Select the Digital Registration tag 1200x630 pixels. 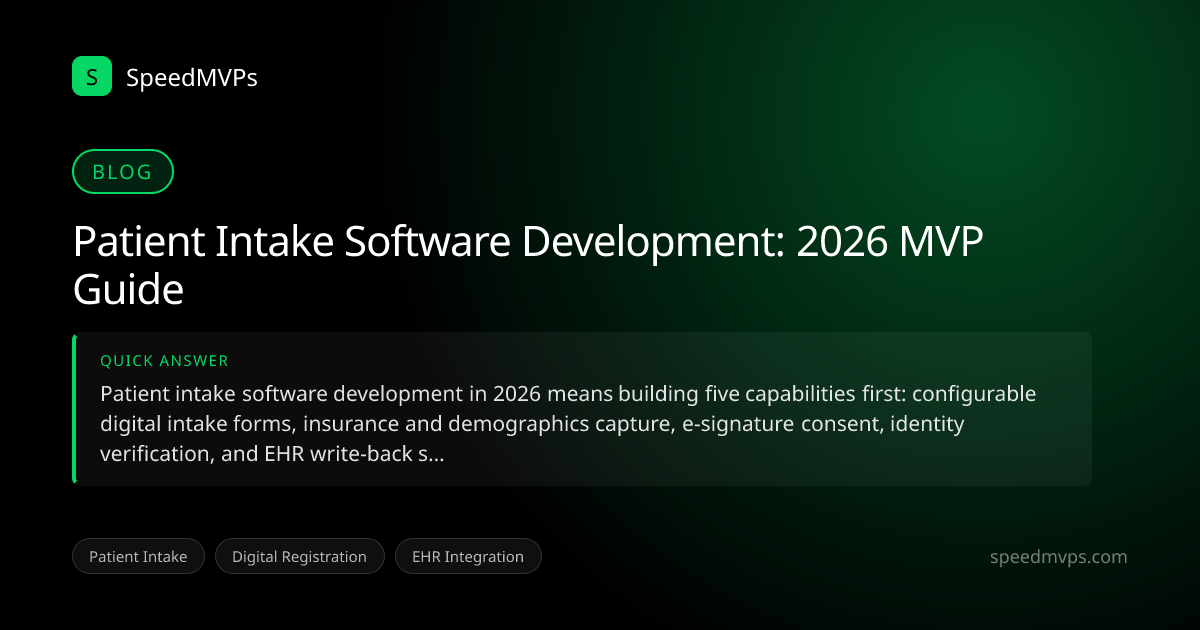click(300, 557)
